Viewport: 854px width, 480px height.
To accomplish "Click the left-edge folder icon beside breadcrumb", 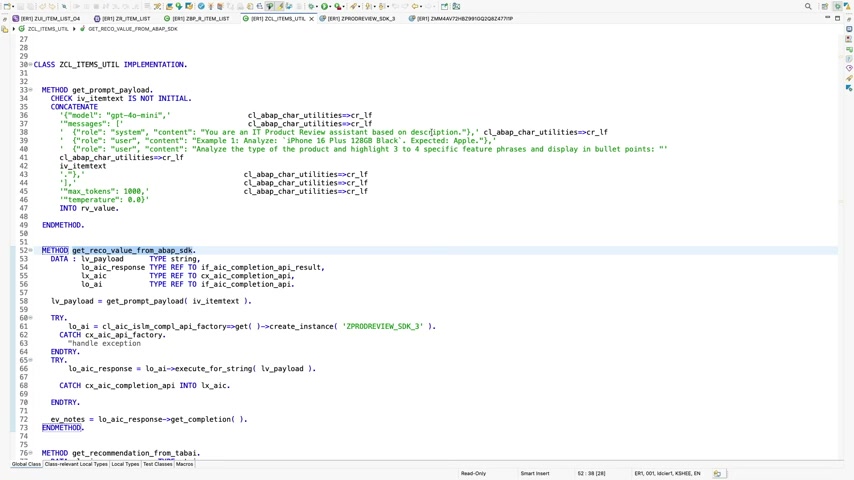I will (5, 29).
